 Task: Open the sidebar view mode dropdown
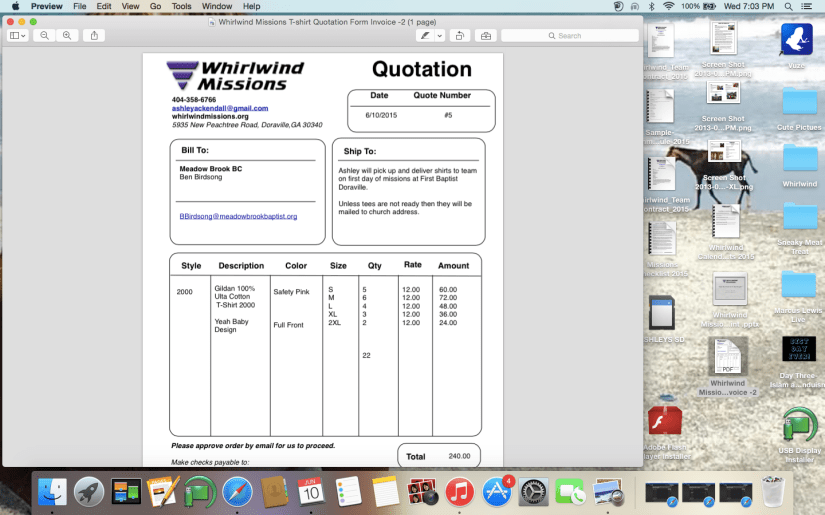(x=18, y=35)
